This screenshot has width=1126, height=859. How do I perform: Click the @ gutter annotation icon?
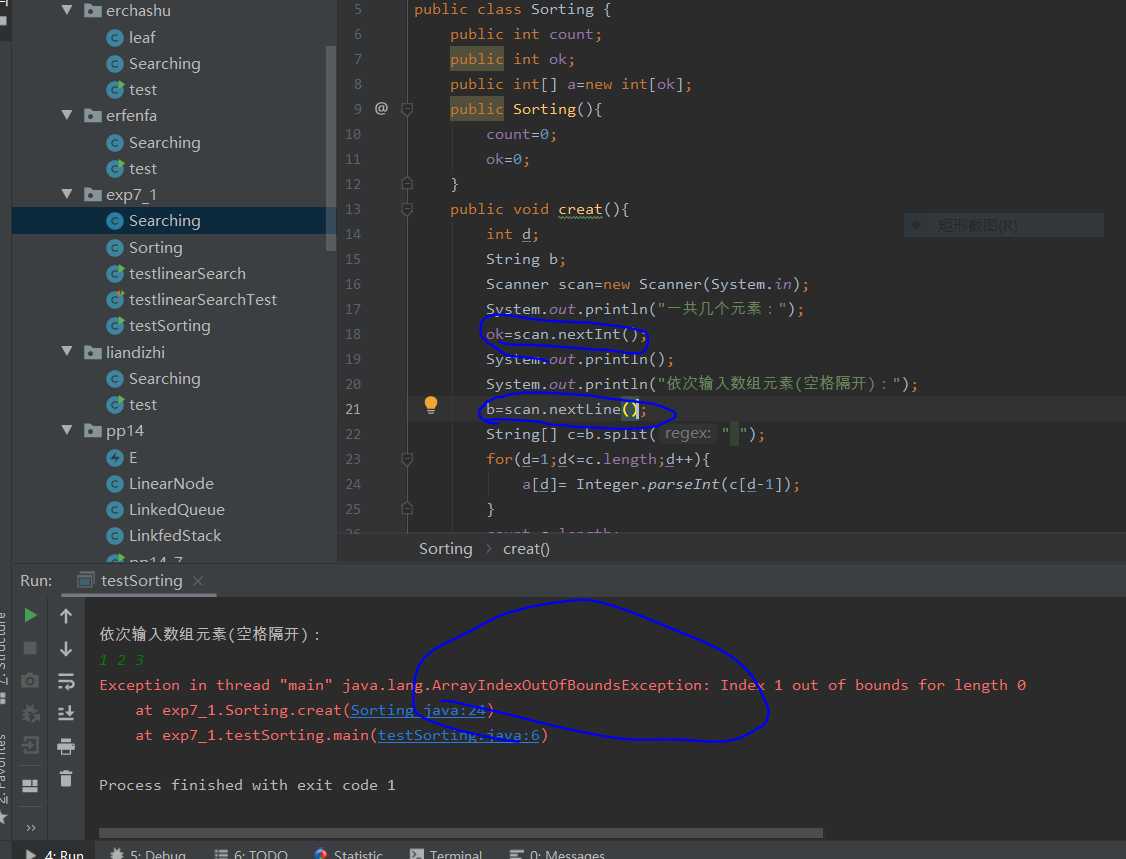coord(381,108)
